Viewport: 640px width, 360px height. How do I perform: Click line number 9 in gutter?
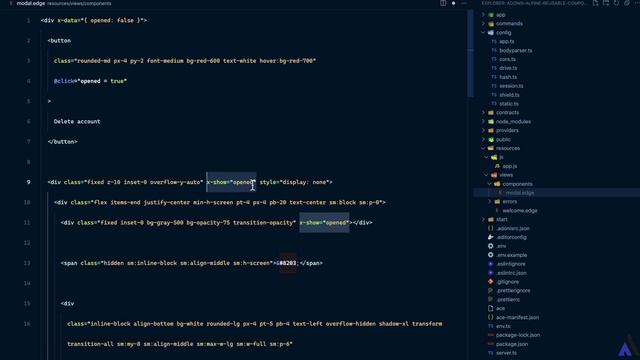28,182
